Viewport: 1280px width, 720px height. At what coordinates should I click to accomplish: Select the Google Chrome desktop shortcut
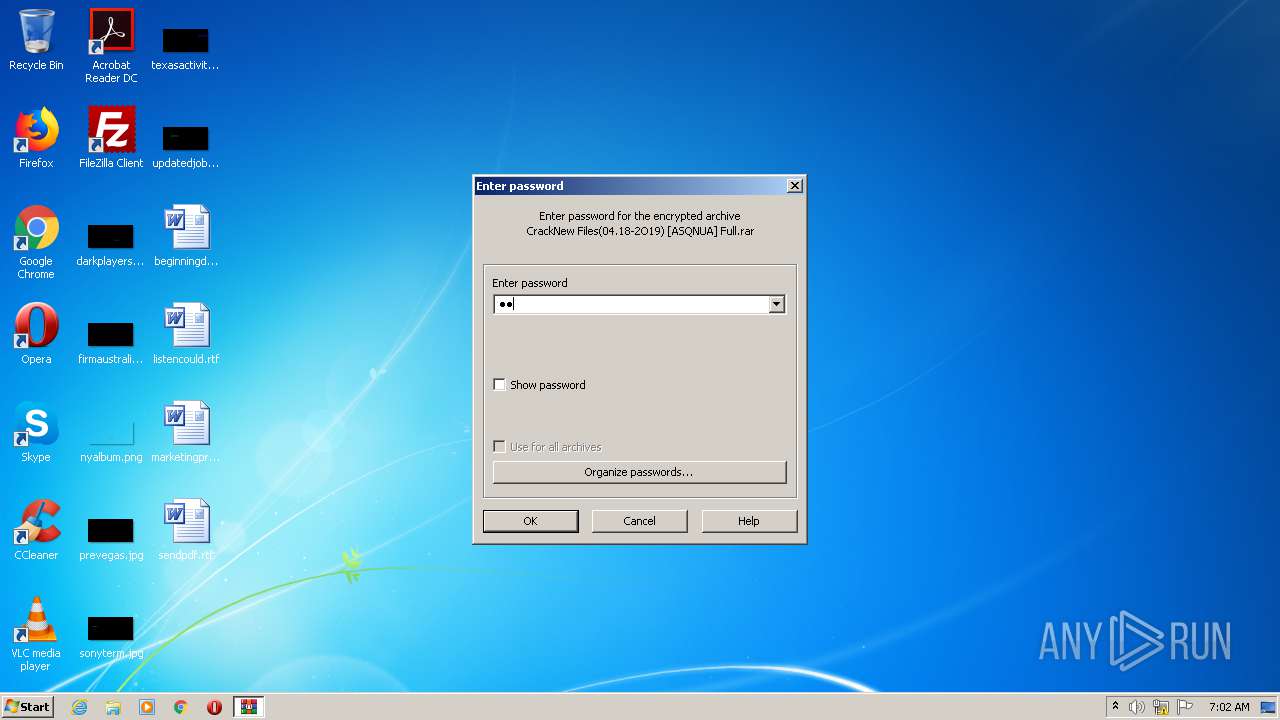click(36, 243)
